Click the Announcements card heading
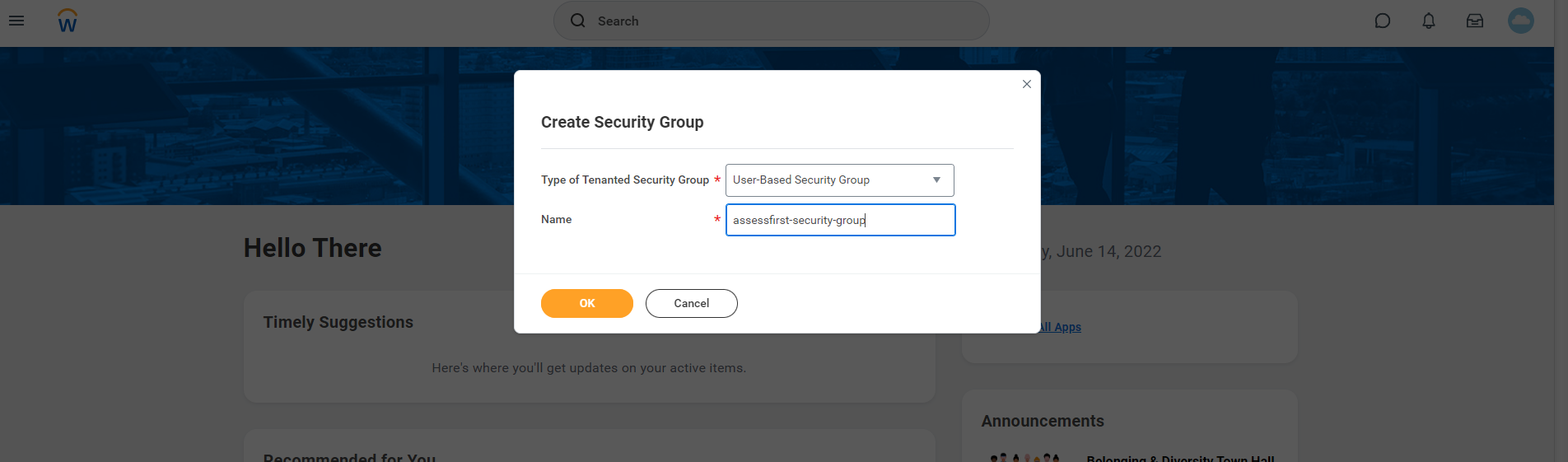The width and height of the screenshot is (1568, 462). point(1043,421)
